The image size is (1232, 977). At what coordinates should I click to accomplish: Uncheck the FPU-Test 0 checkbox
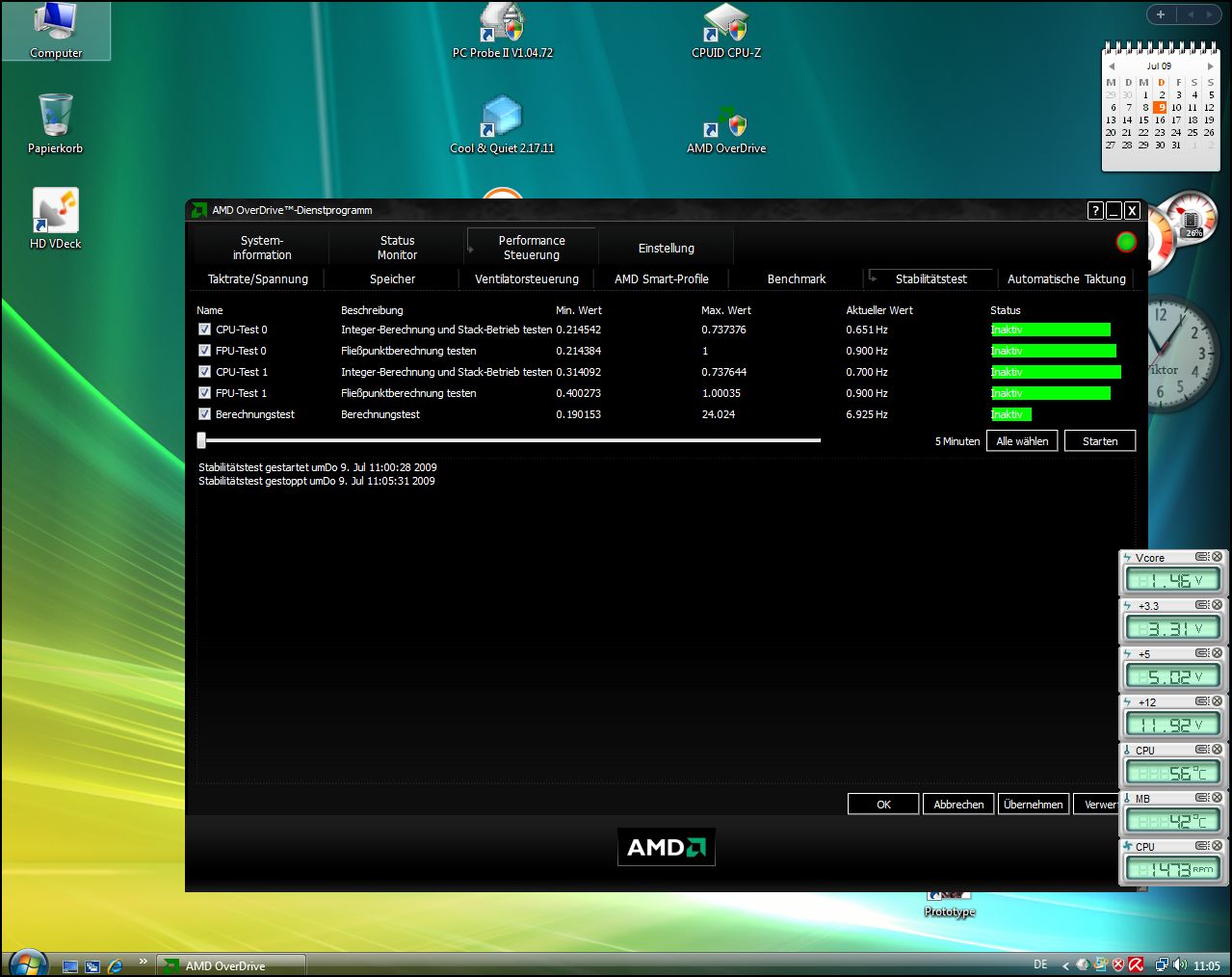tap(204, 351)
